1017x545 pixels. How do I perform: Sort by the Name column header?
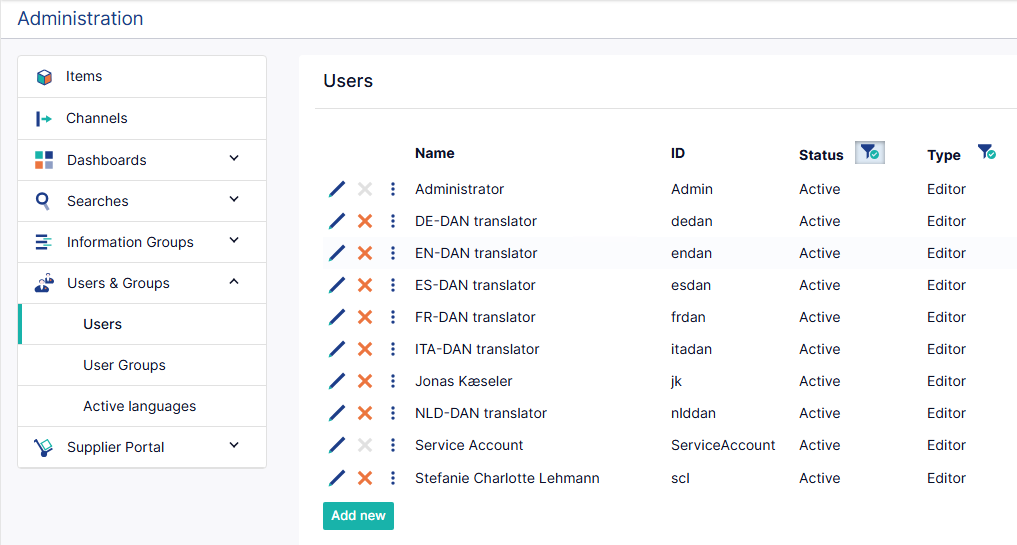435,153
